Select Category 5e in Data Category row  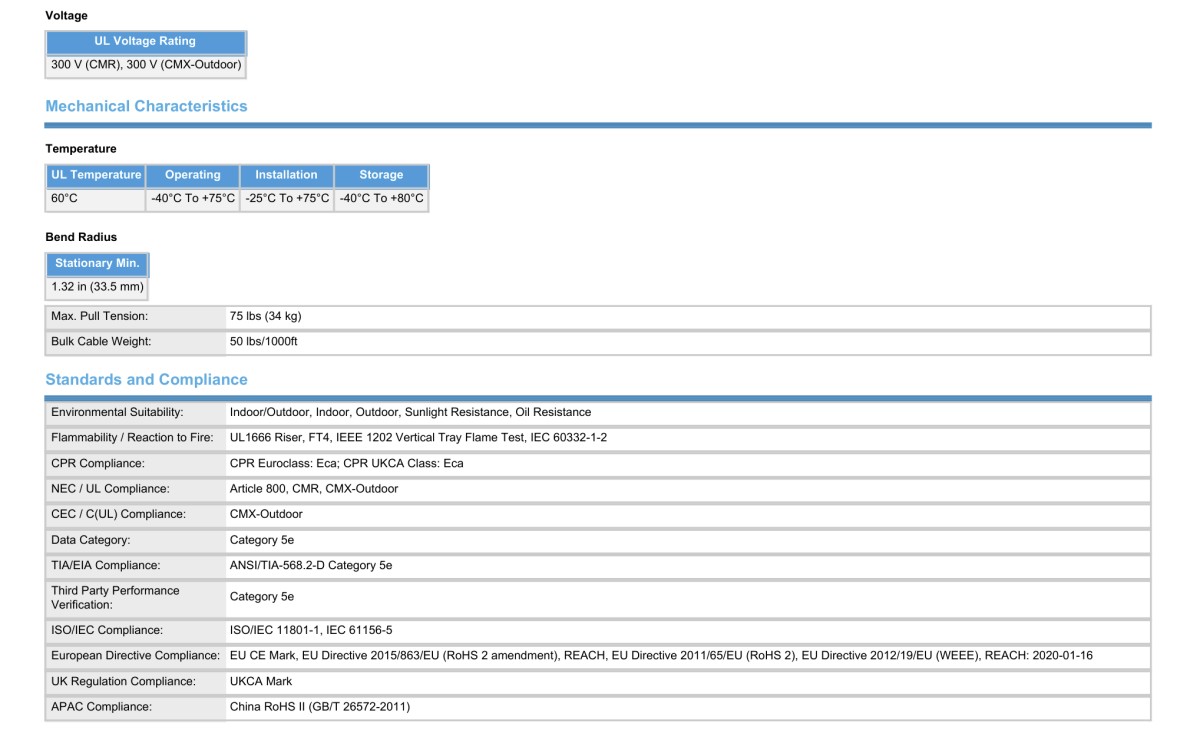[262, 540]
